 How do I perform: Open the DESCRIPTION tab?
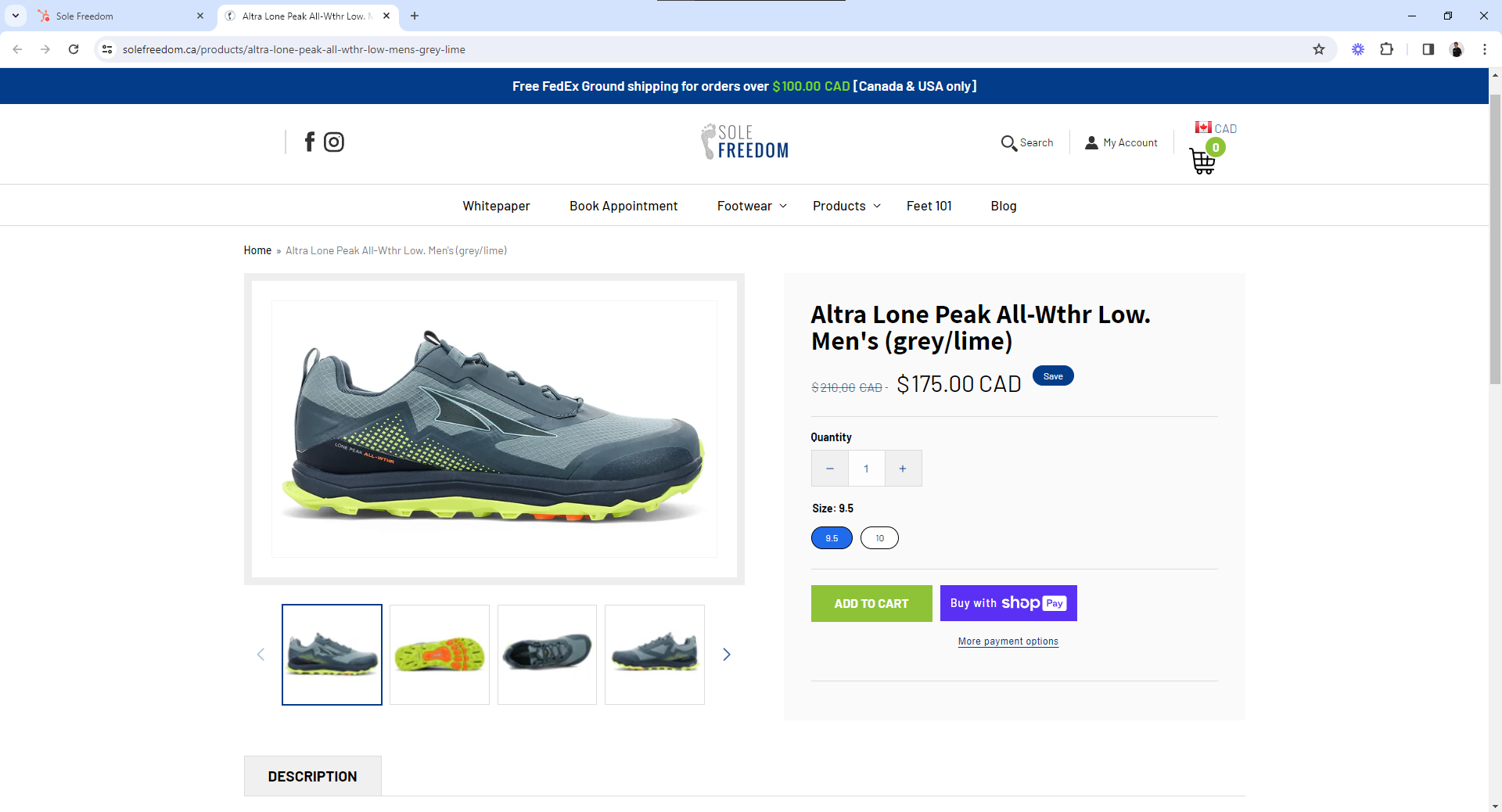tap(312, 776)
